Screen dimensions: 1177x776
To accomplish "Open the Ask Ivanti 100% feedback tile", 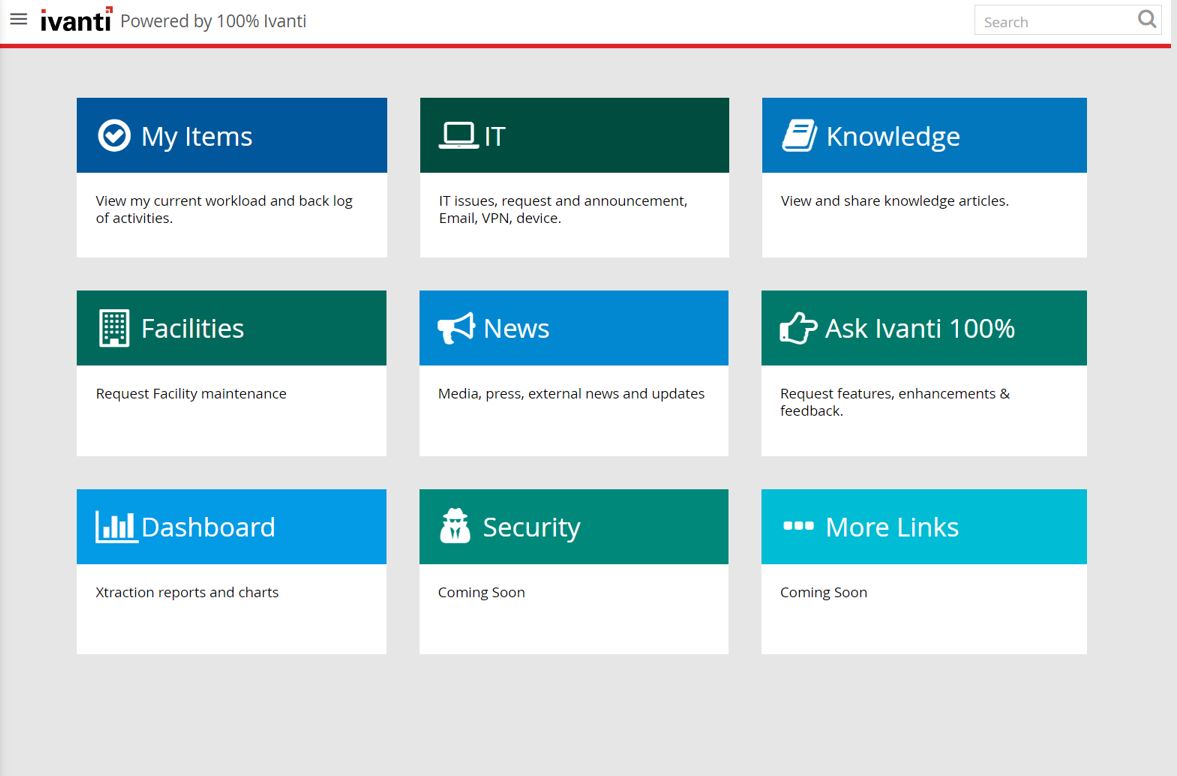I will 923,372.
